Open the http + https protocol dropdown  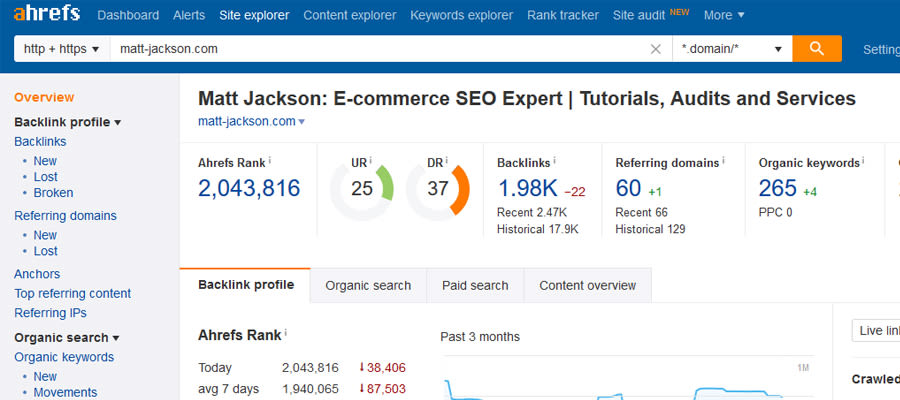click(x=61, y=49)
